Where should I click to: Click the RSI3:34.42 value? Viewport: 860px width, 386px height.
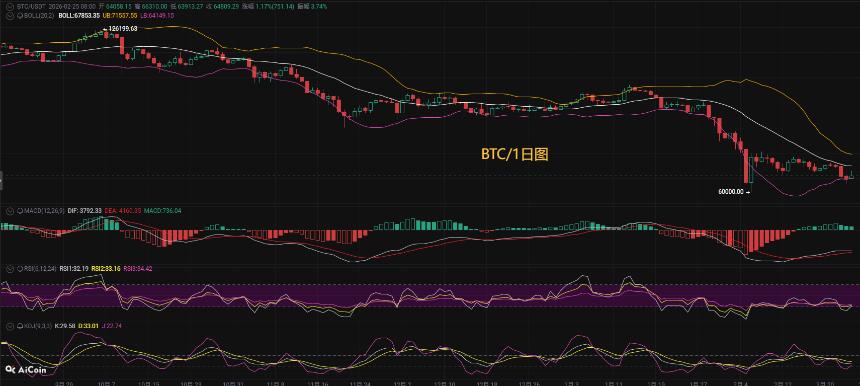138,269
